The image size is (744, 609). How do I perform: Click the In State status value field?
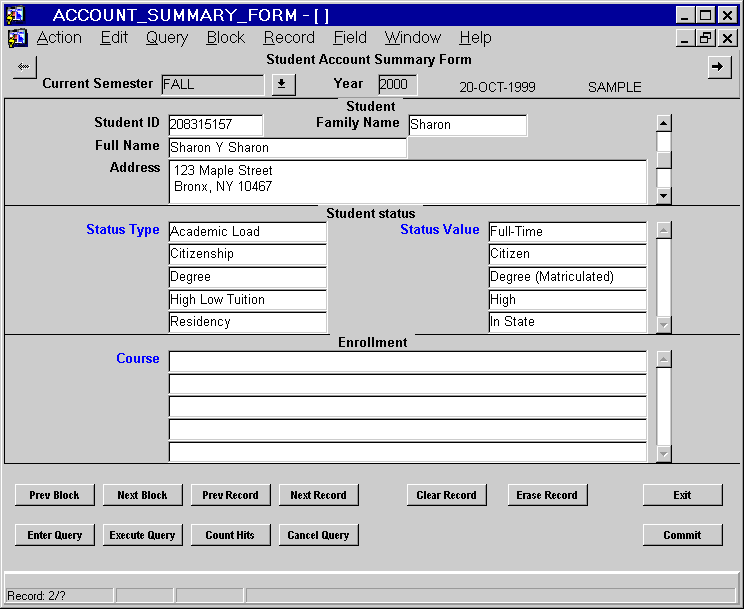[567, 322]
